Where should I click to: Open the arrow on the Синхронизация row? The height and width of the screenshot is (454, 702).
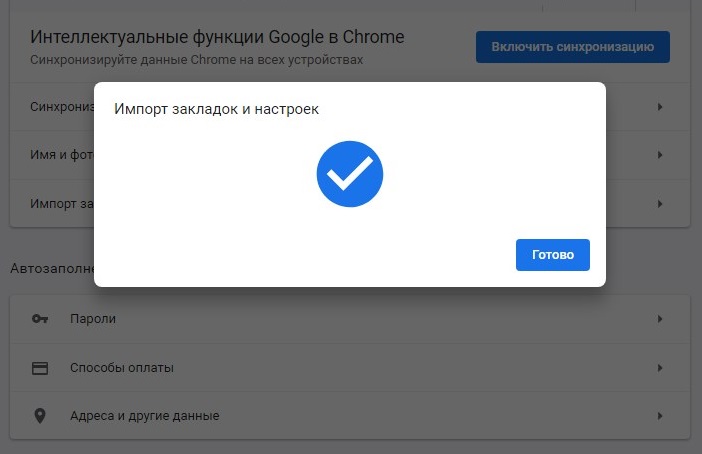[x=660, y=106]
